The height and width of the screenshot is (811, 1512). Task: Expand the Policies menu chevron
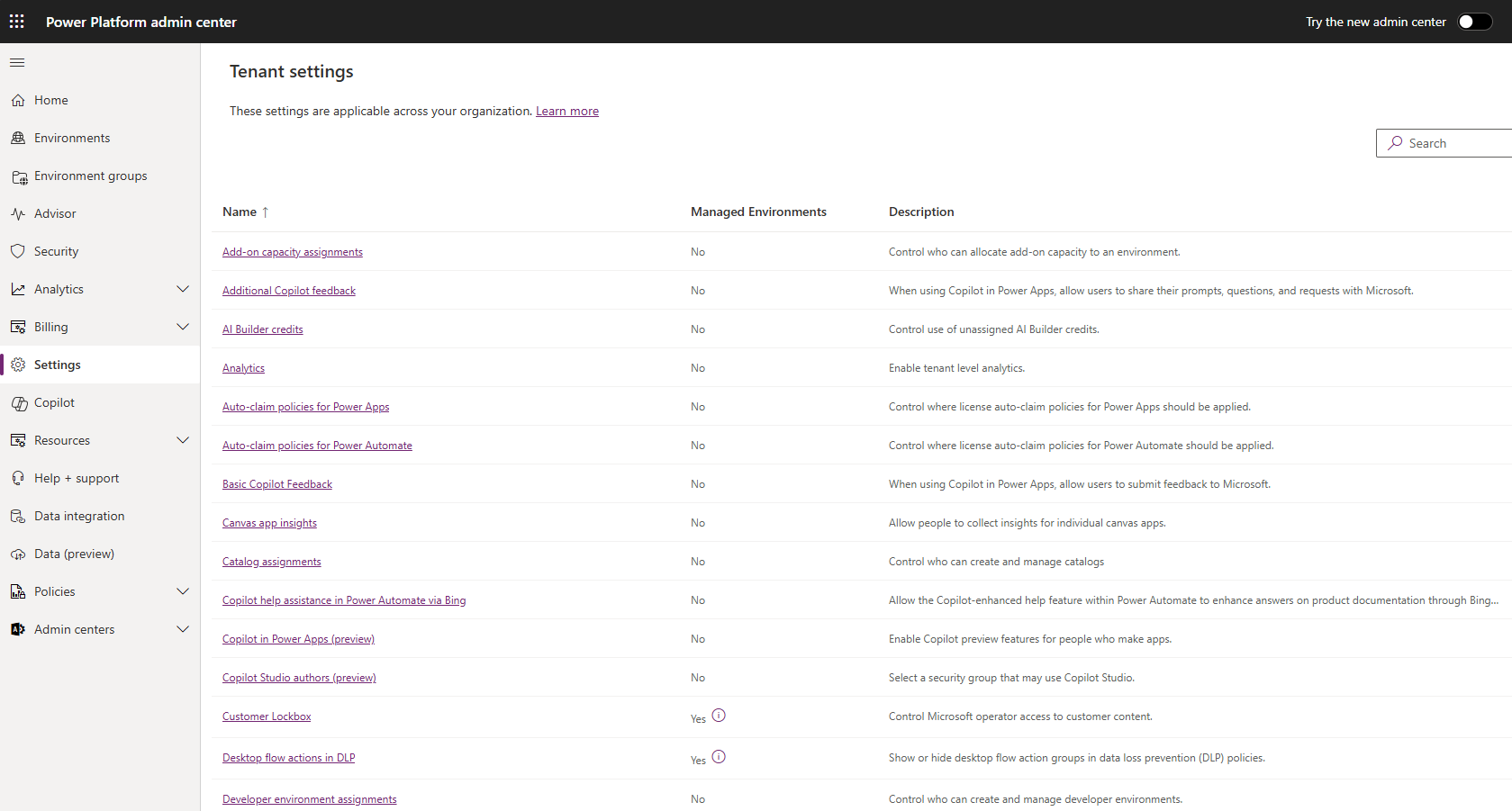183,591
